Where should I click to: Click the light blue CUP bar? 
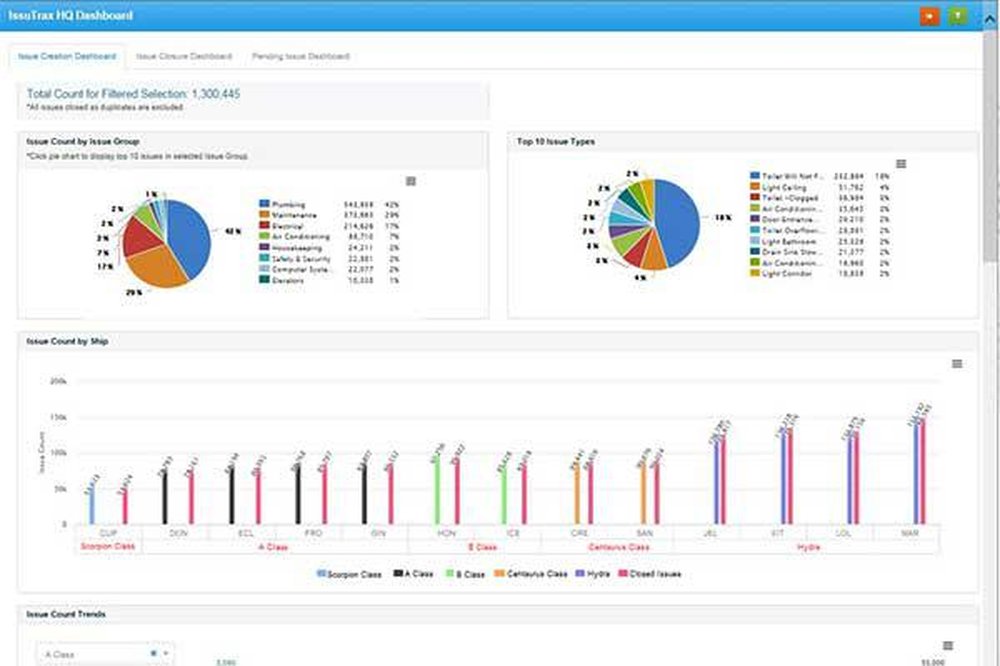pyautogui.click(x=92, y=507)
